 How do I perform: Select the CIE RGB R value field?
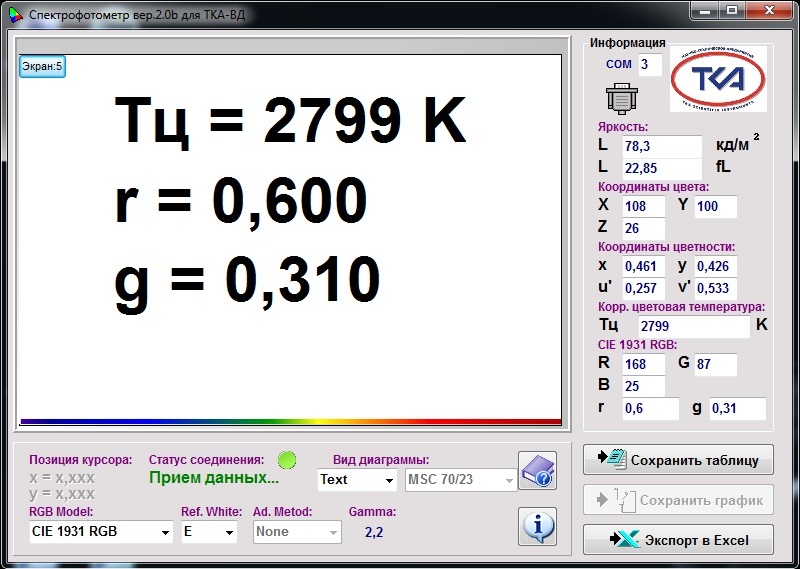642,365
